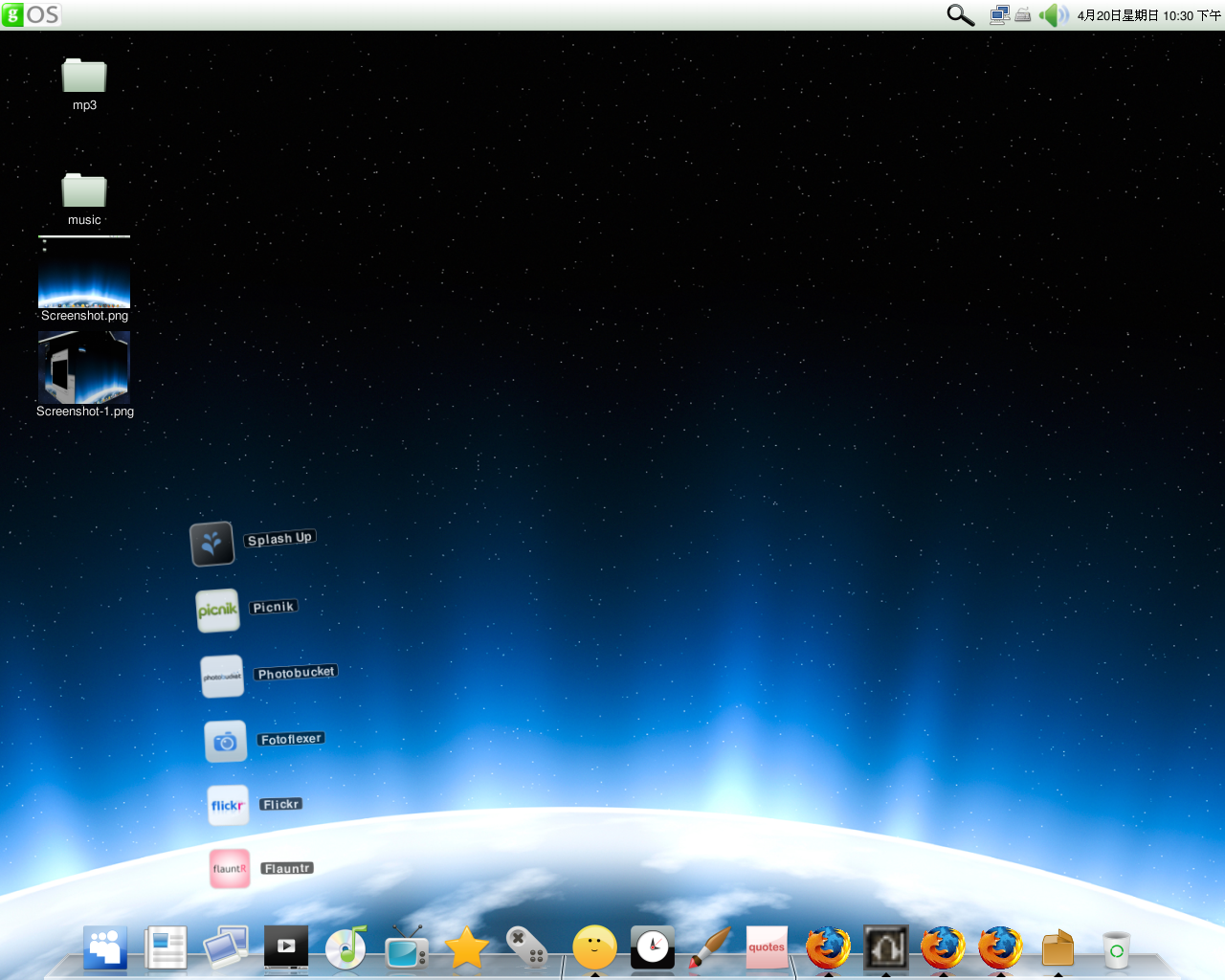Click the two-monitors computer icon in dock
Screen dimensions: 1225x980
tap(226, 947)
